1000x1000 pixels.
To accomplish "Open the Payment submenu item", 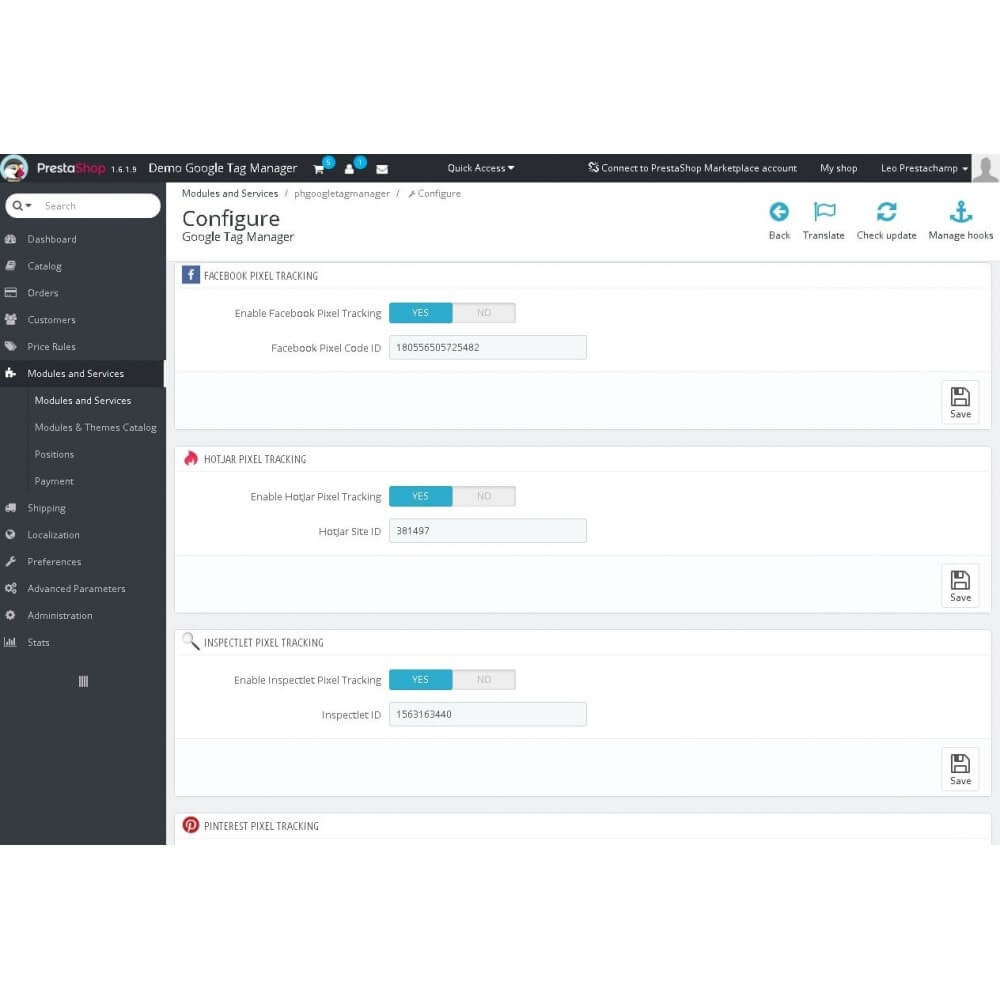I will click(x=54, y=482).
